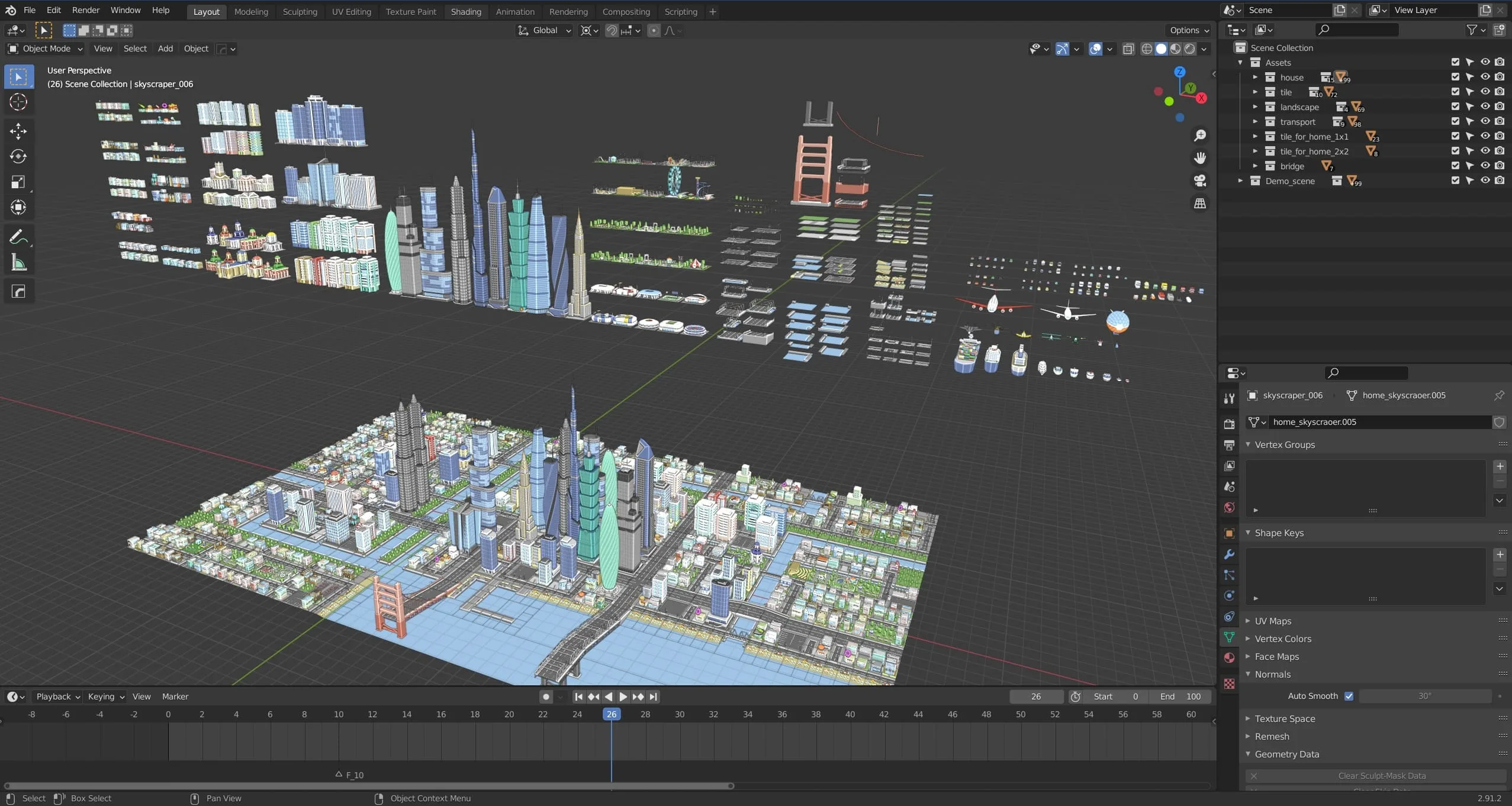Screen dimensions: 1512x806
Task: Toggle snapping magnet
Action: pyautogui.click(x=612, y=31)
